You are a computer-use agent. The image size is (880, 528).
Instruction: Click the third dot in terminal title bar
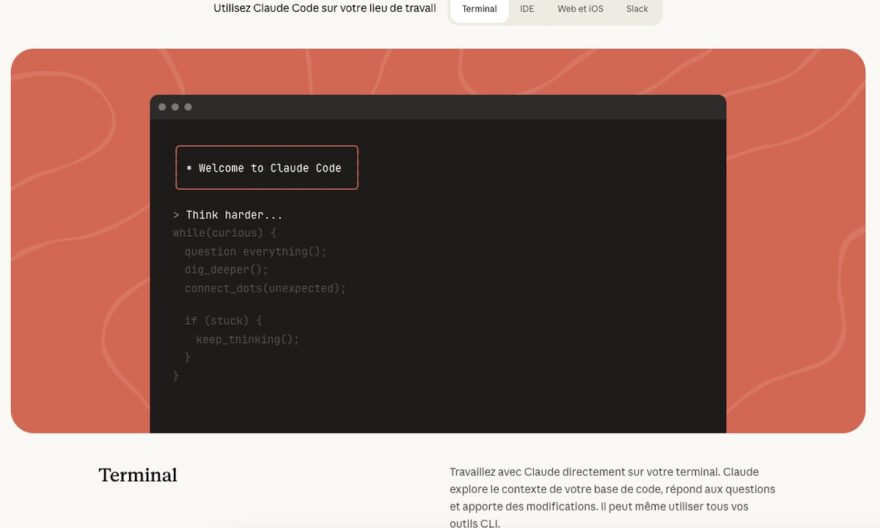[188, 107]
